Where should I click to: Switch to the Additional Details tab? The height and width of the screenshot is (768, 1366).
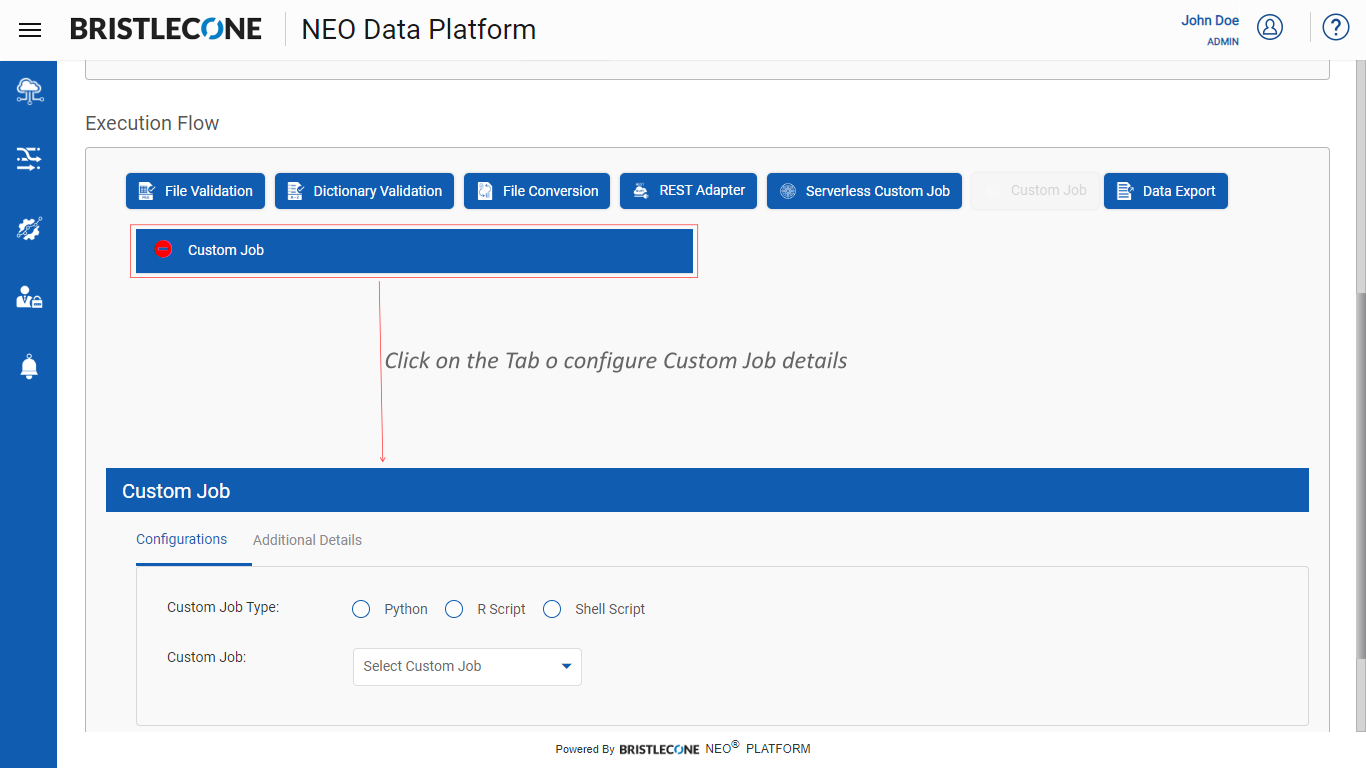point(307,540)
